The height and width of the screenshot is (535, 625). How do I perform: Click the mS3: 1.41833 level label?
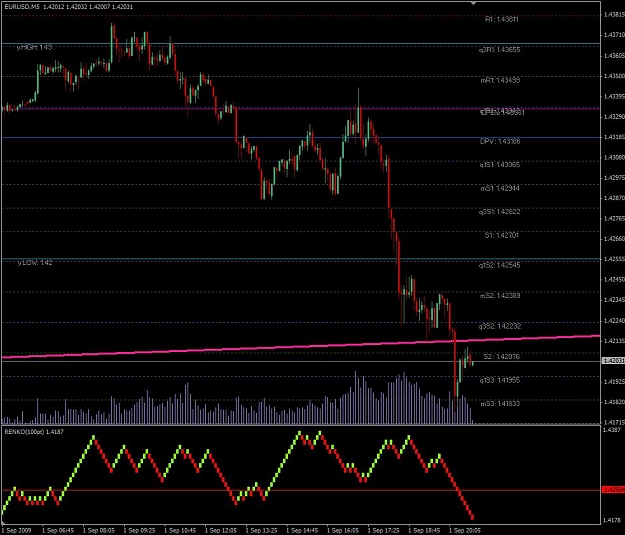click(500, 404)
